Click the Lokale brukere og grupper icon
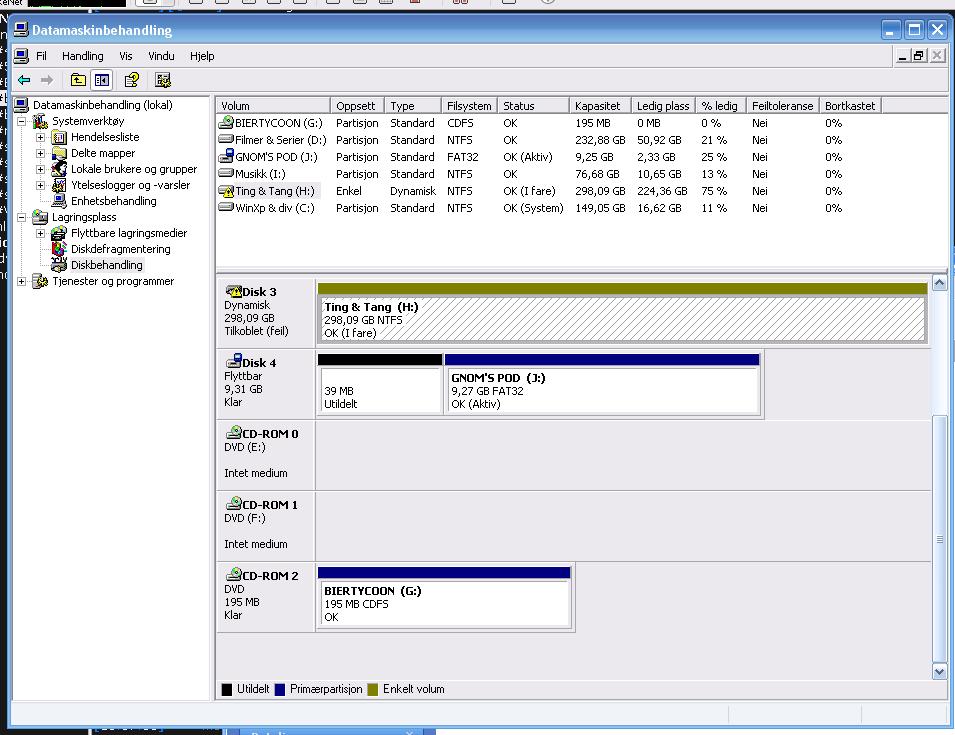This screenshot has height=735, width=955. [x=59, y=169]
